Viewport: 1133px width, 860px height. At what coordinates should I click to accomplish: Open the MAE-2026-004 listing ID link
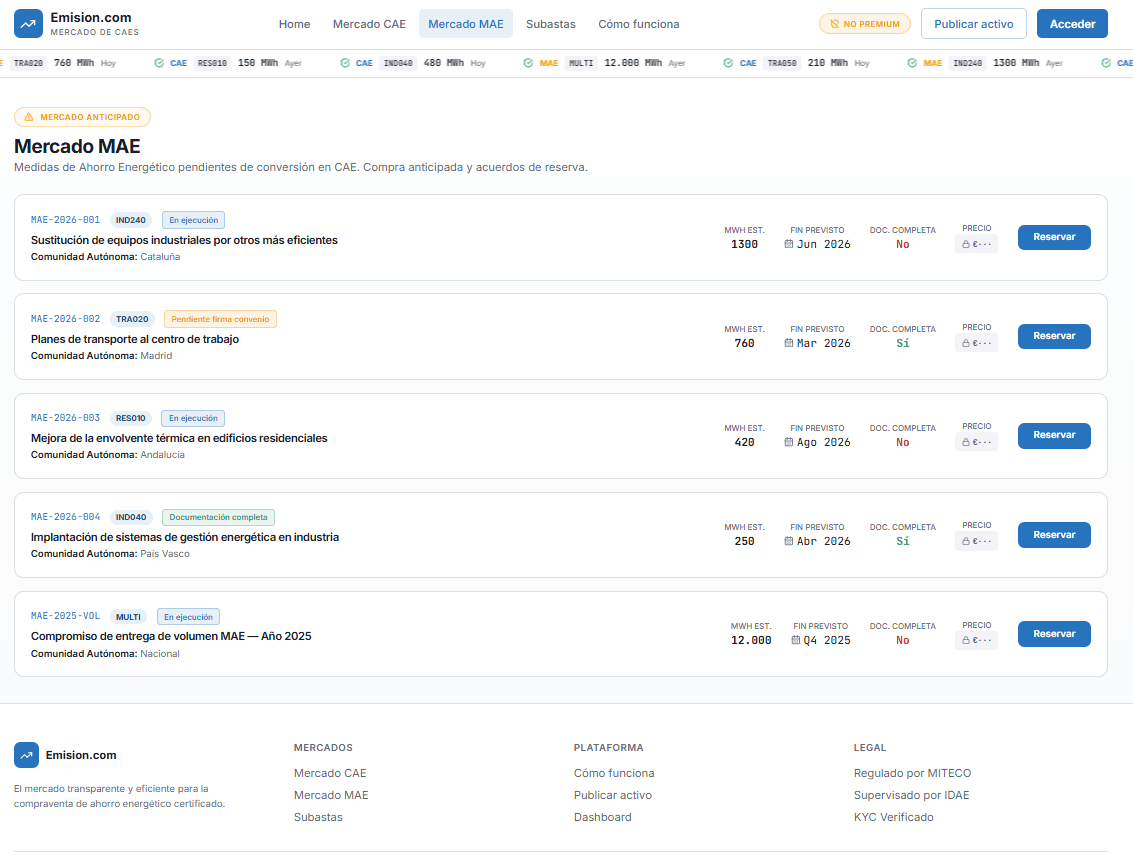[x=66, y=517]
